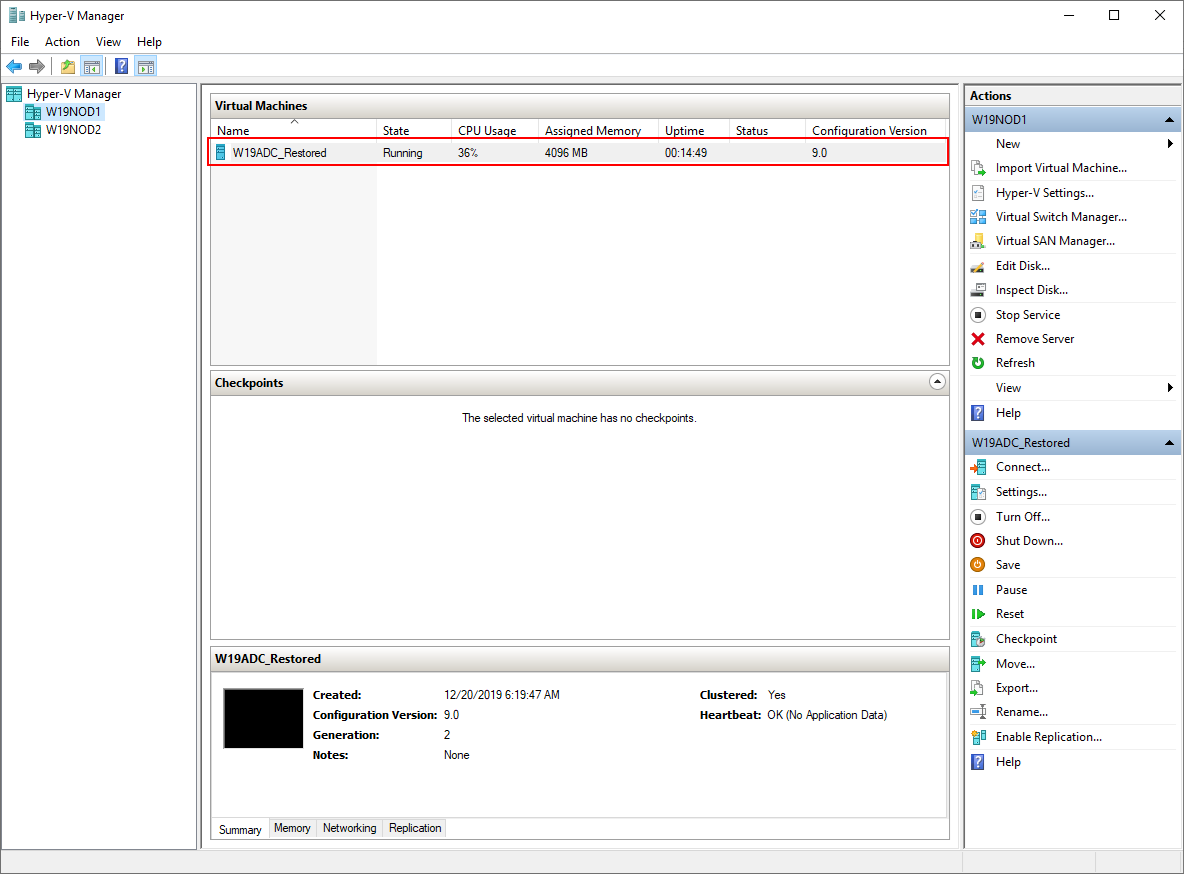The image size is (1184, 874).
Task: Click the Forward arrow toolbar icon
Action: [x=37, y=66]
